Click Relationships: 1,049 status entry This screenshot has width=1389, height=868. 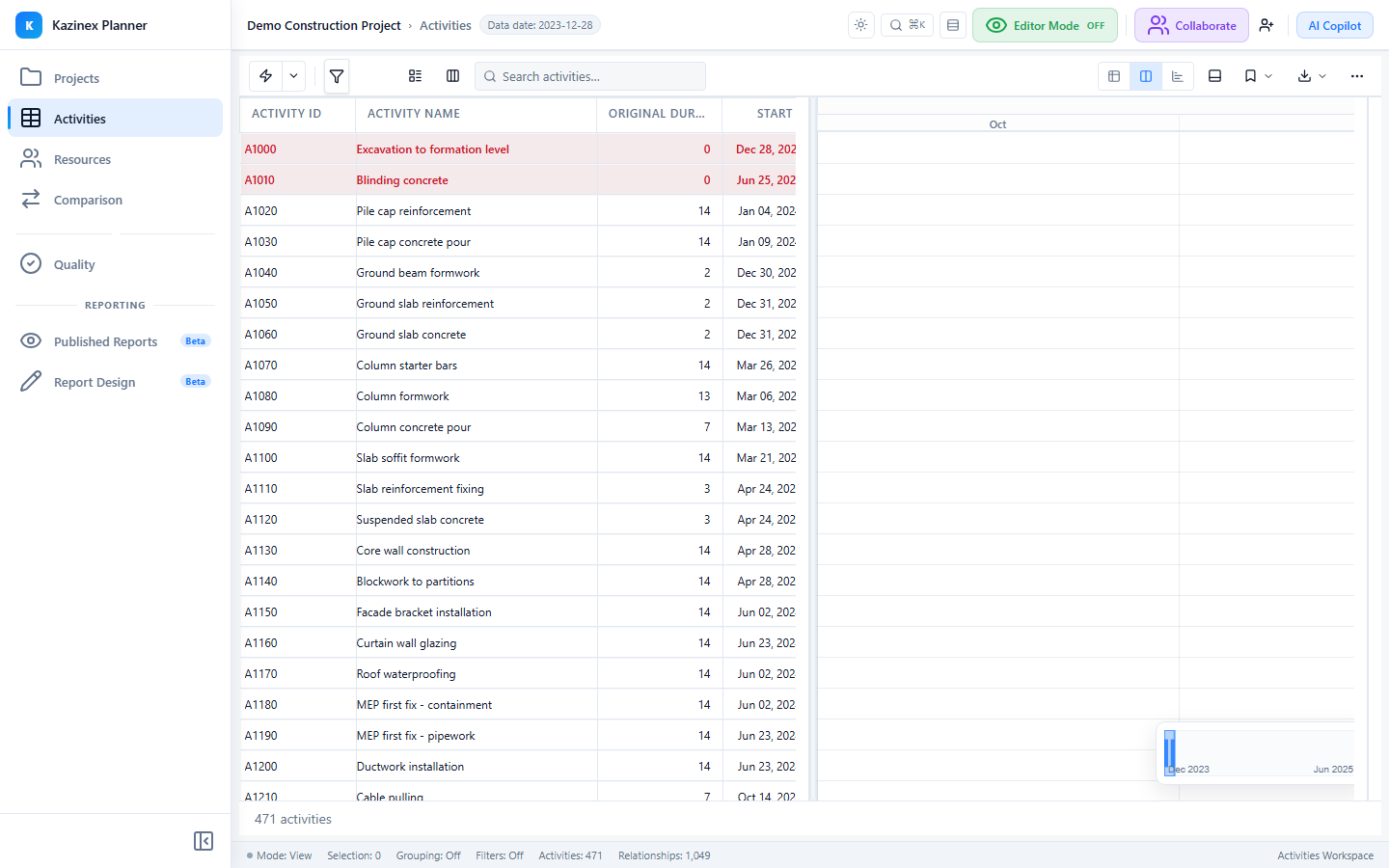click(665, 855)
